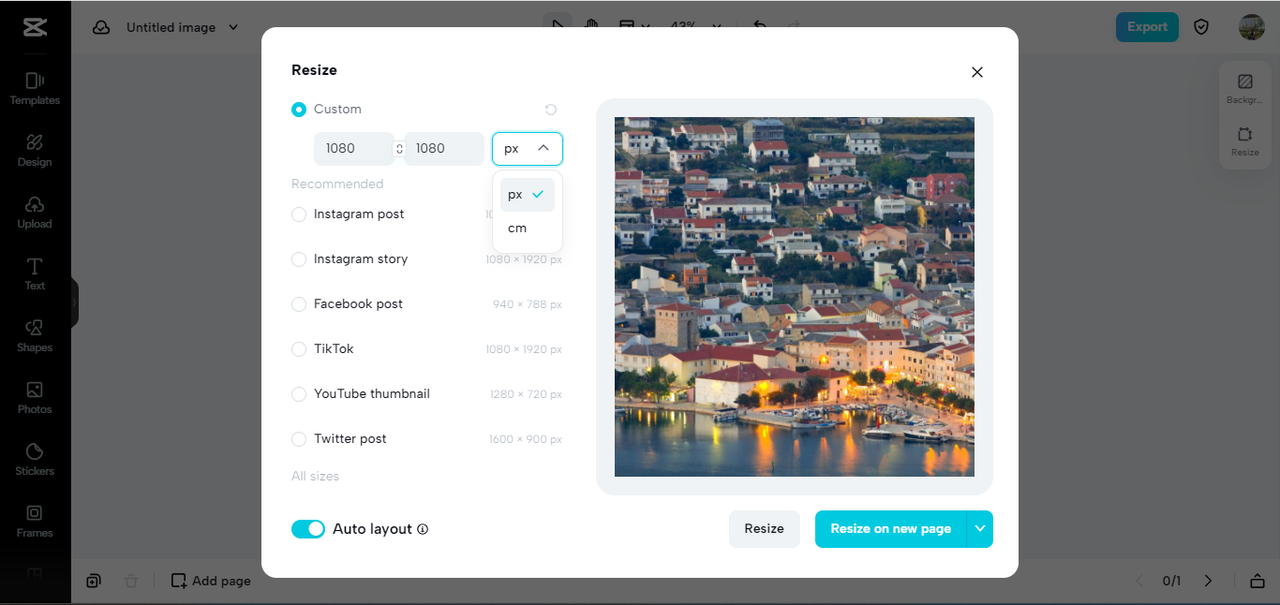Image resolution: width=1280 pixels, height=605 pixels.
Task: Select the Custom radio button
Action: (x=299, y=109)
